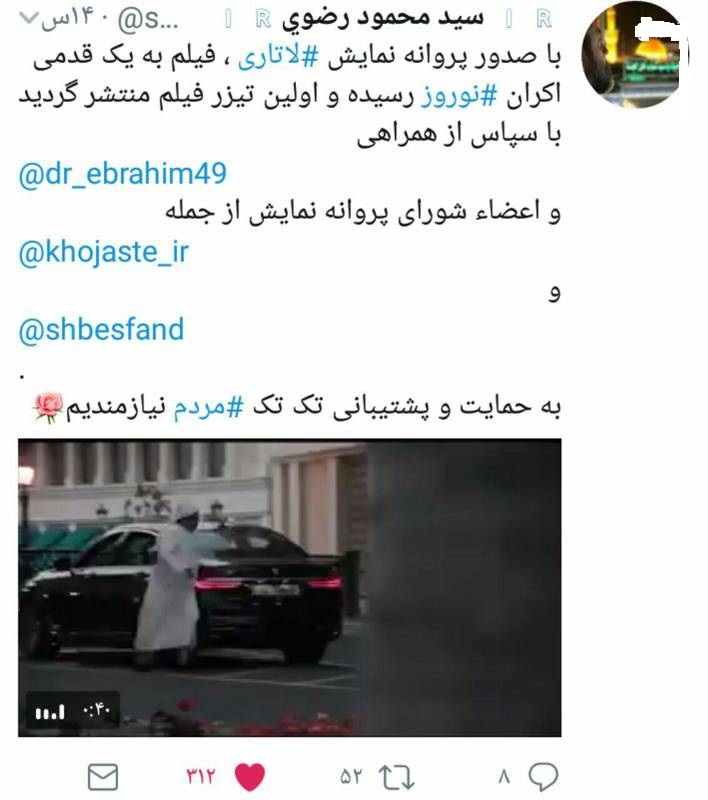Retweet using the arrows icon
This screenshot has width=708, height=800.
coord(396,777)
